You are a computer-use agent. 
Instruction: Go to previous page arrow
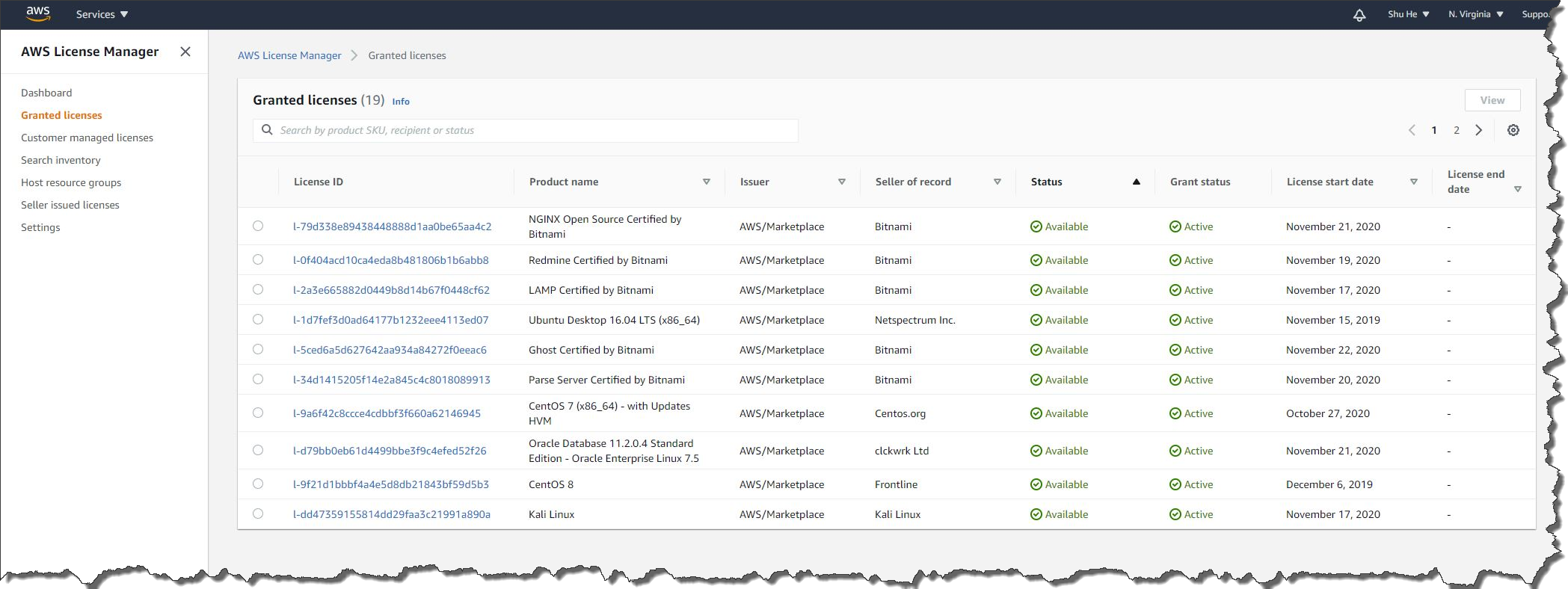coord(1412,130)
